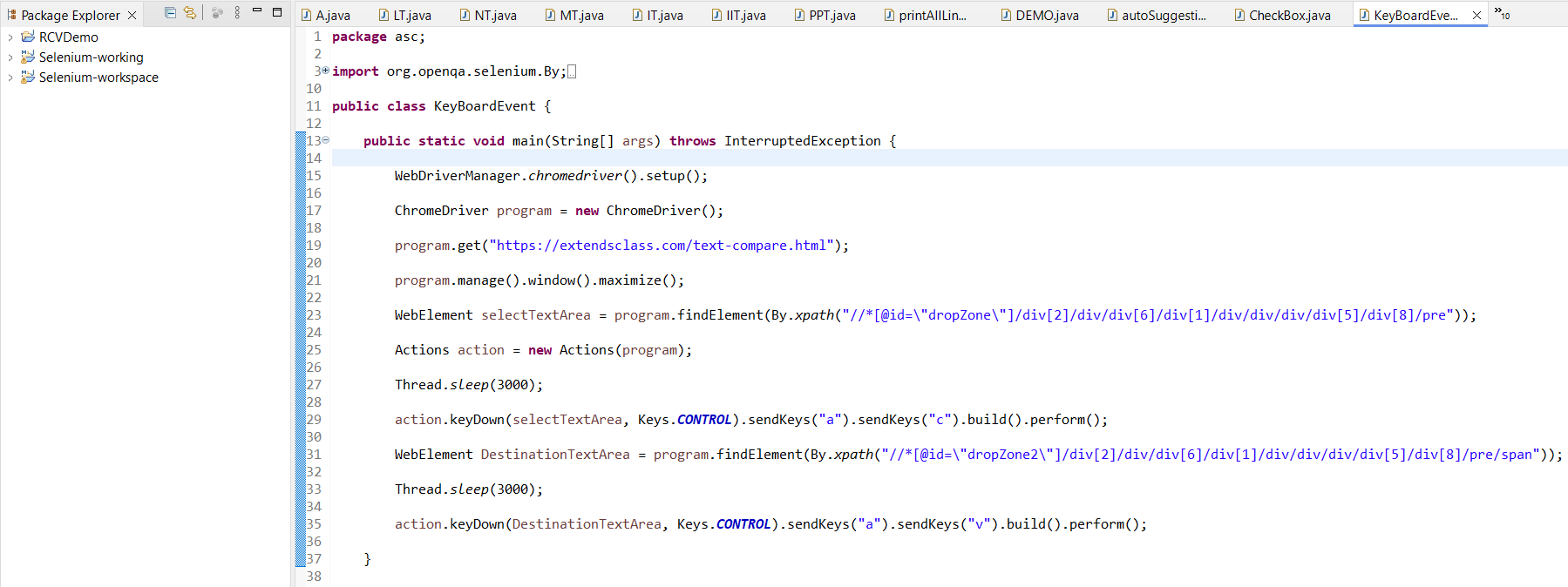Viewport: 1568px width, 587px height.
Task: Minimize the Package Explorer panel
Action: pyautogui.click(x=257, y=11)
